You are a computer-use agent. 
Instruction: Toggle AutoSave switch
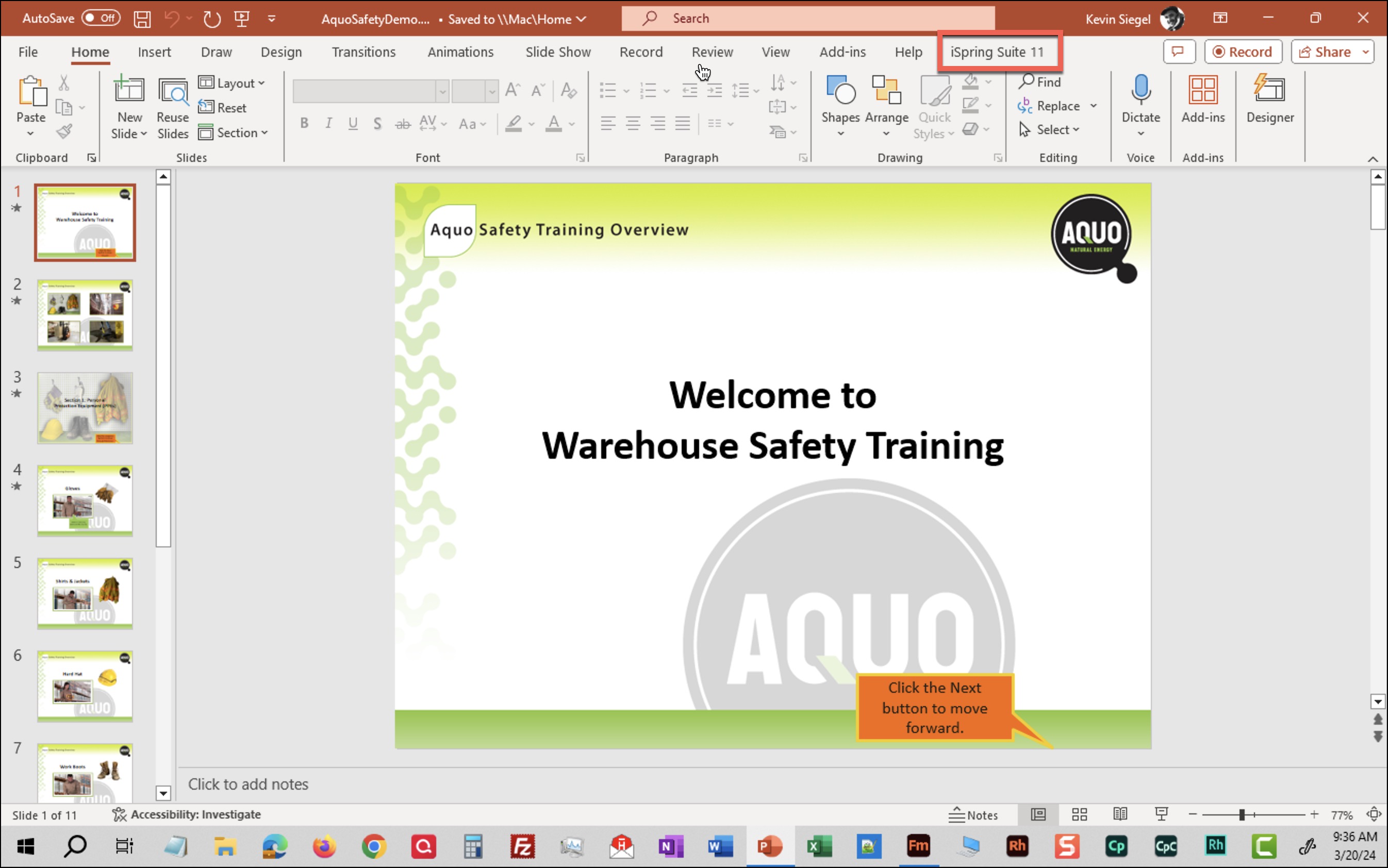(101, 18)
